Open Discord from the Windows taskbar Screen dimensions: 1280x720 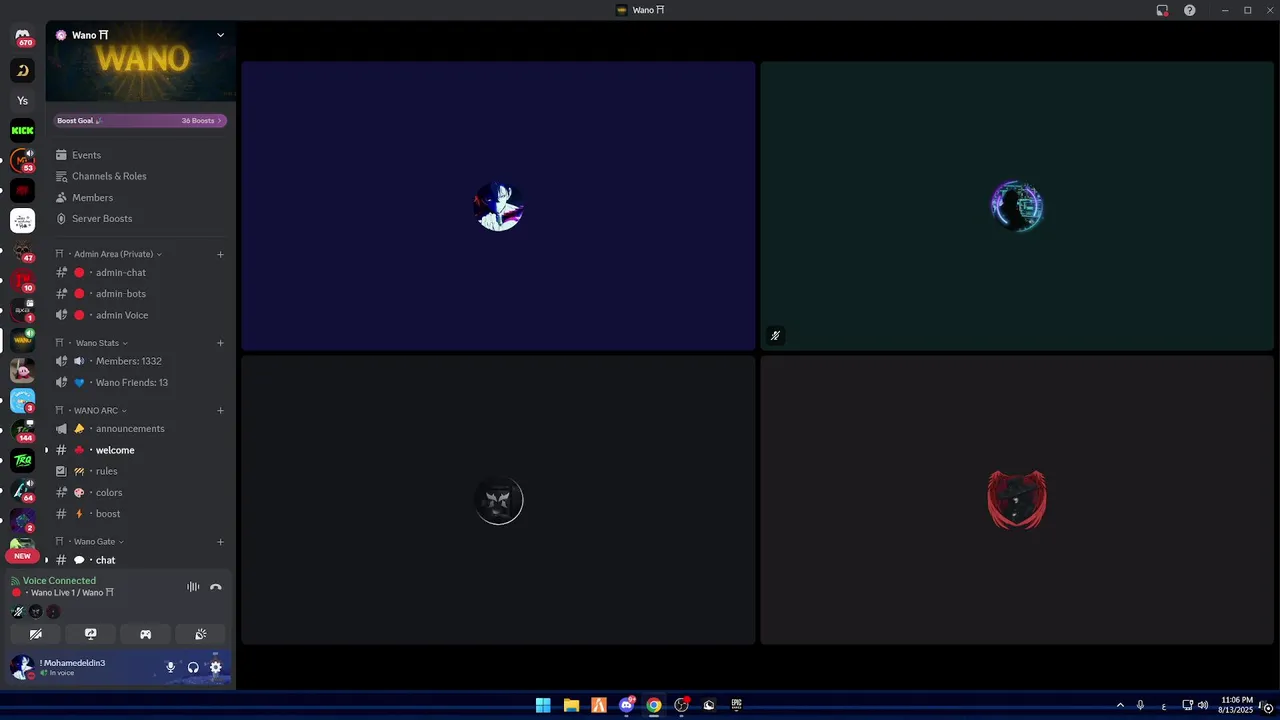click(627, 705)
